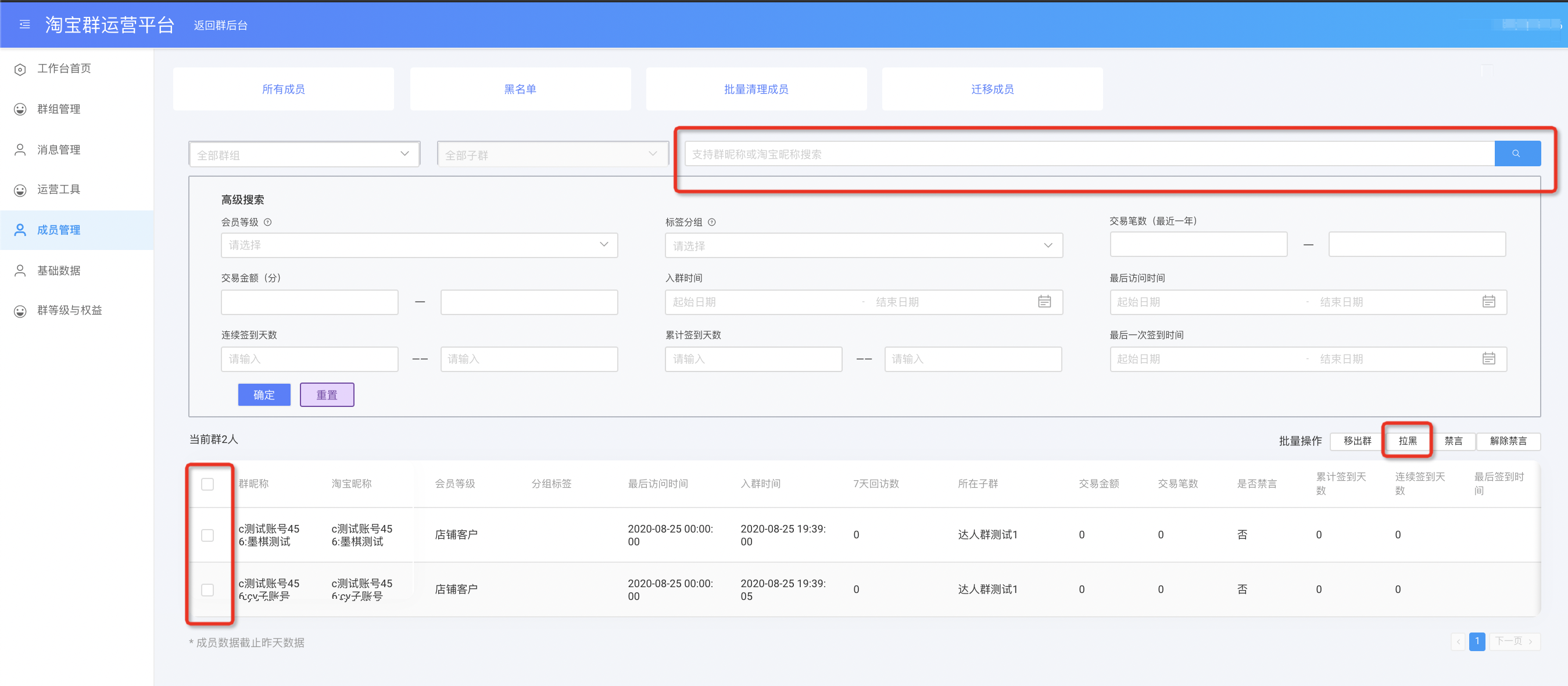Screen dimensions: 1568x686
Task: Click the 消息管理 person icon
Action: (x=20, y=150)
